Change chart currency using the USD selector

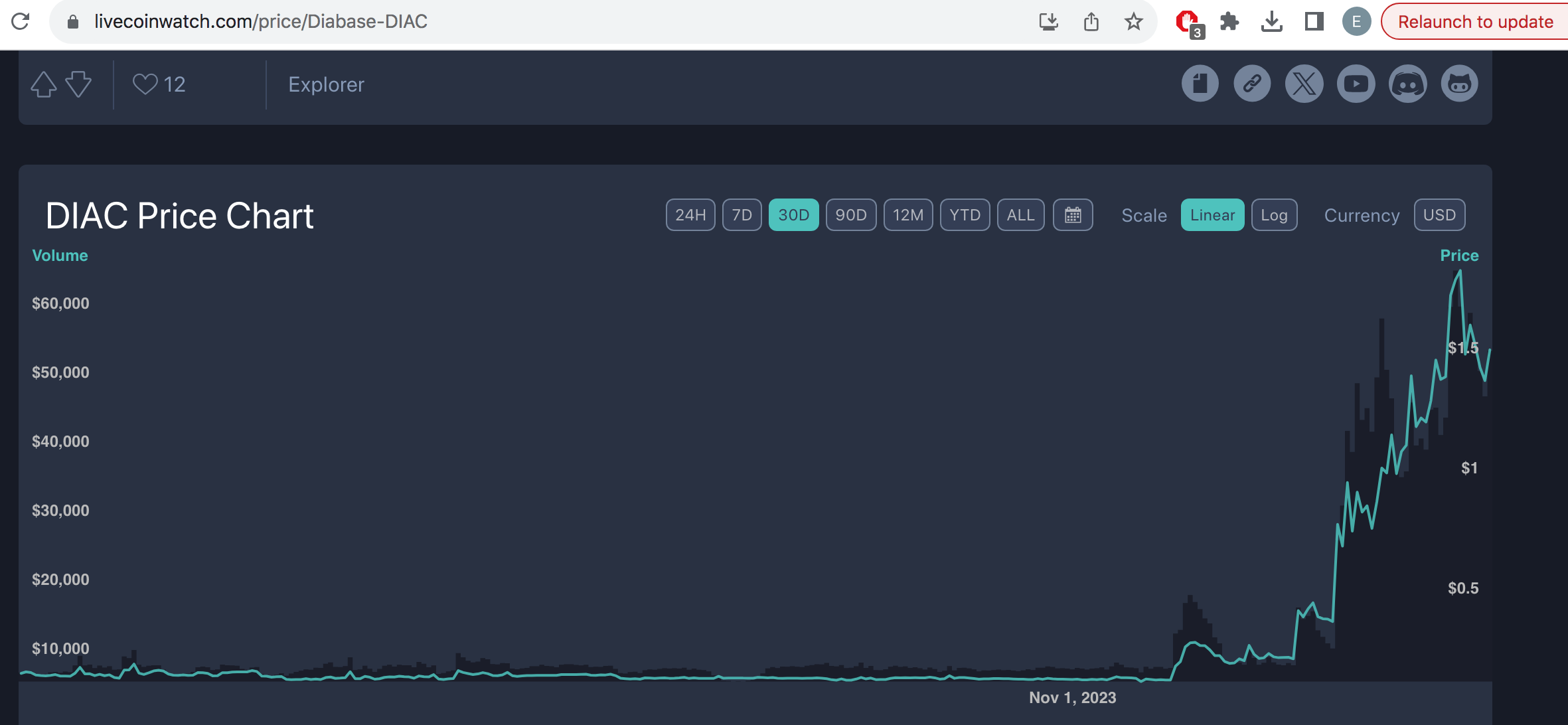pos(1439,215)
